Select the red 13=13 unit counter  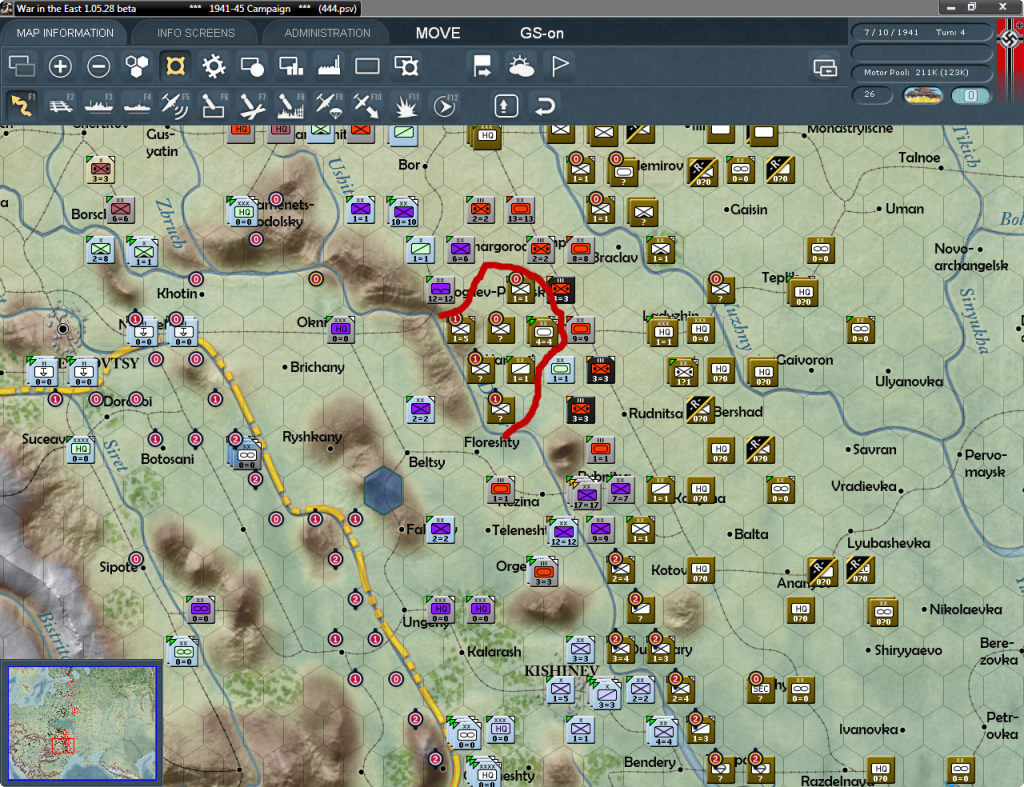click(520, 210)
